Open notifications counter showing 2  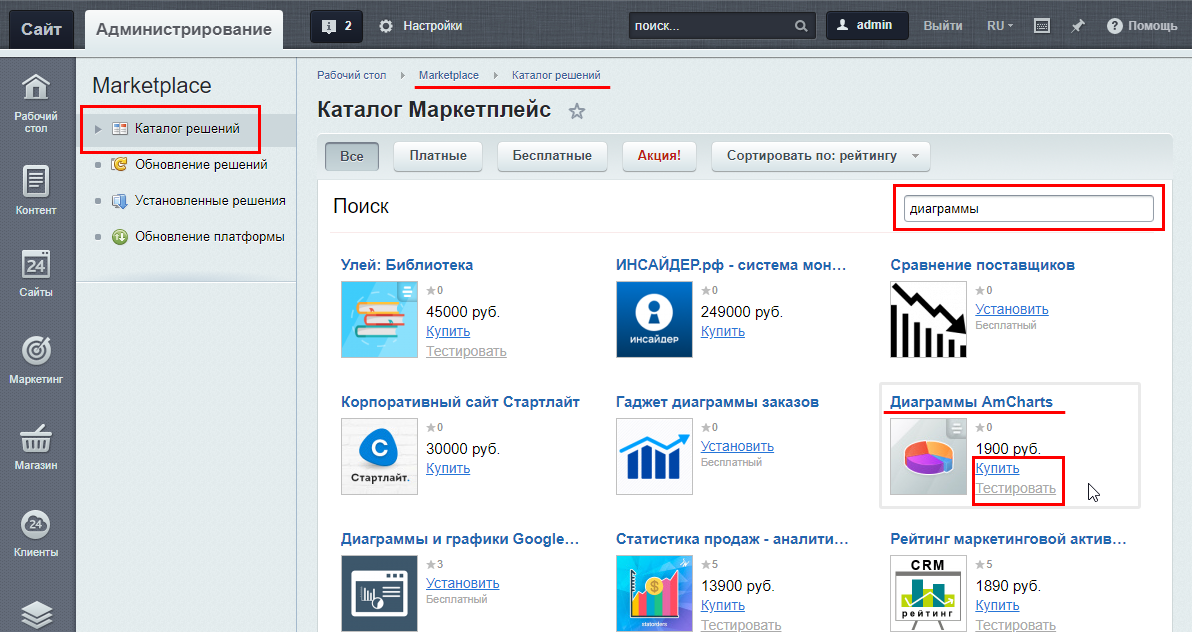336,26
